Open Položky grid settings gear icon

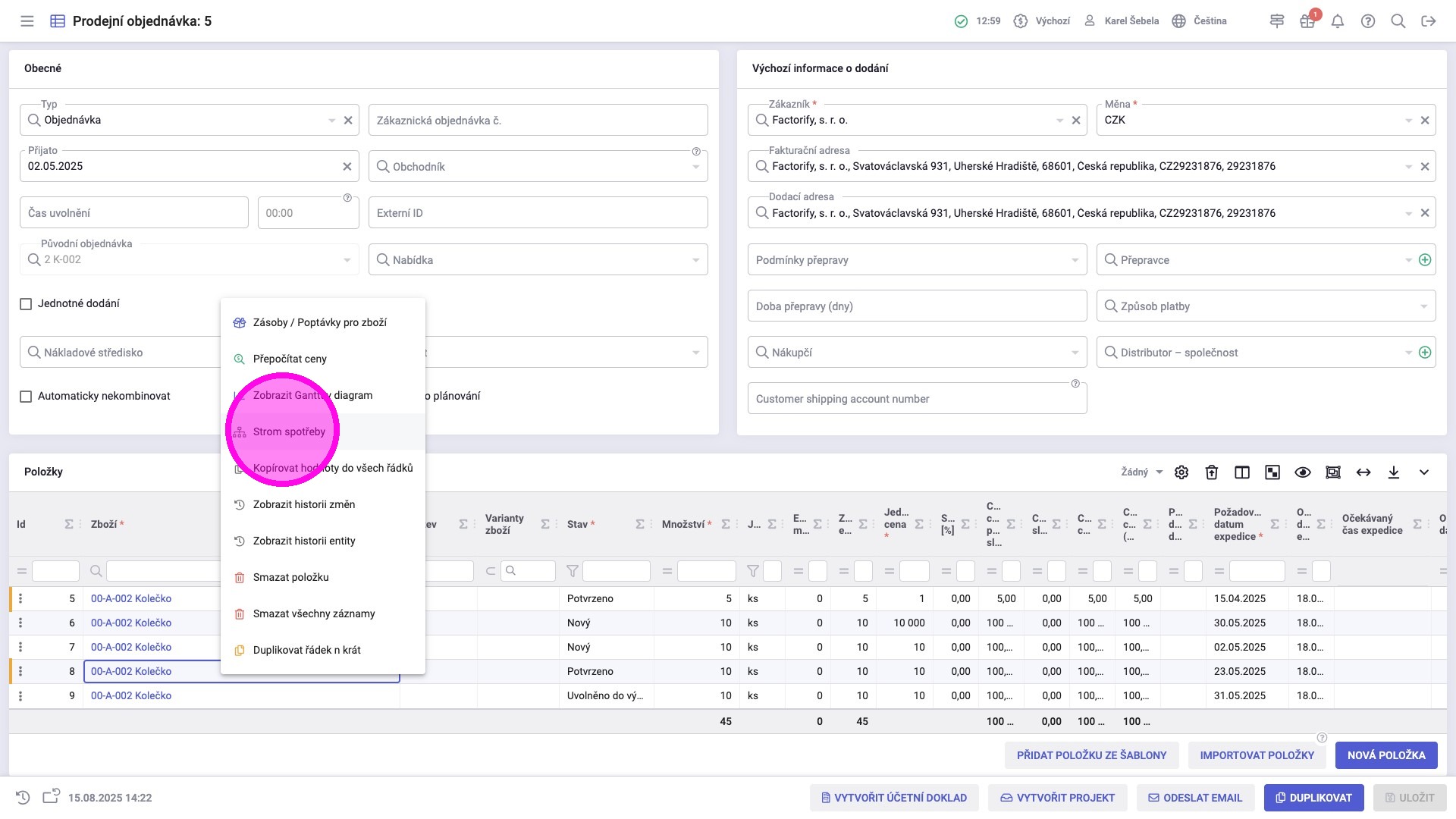click(x=1181, y=472)
